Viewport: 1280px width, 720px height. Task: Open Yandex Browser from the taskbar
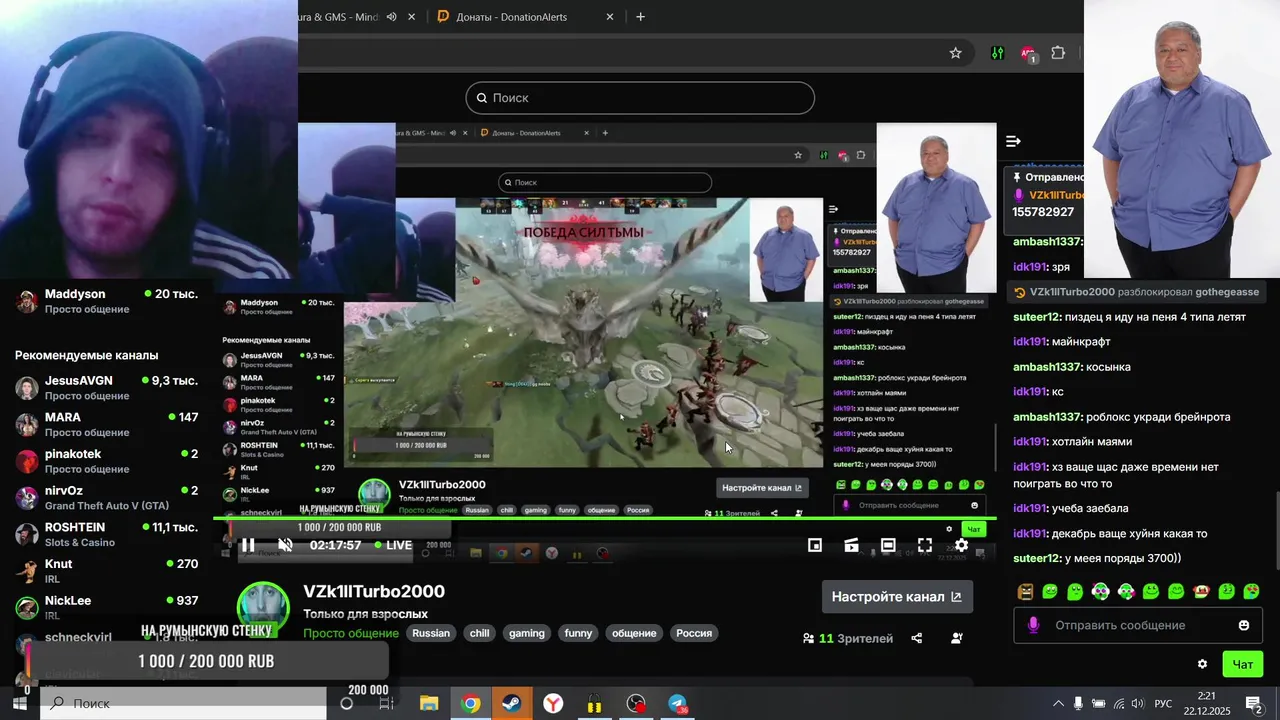click(x=553, y=703)
